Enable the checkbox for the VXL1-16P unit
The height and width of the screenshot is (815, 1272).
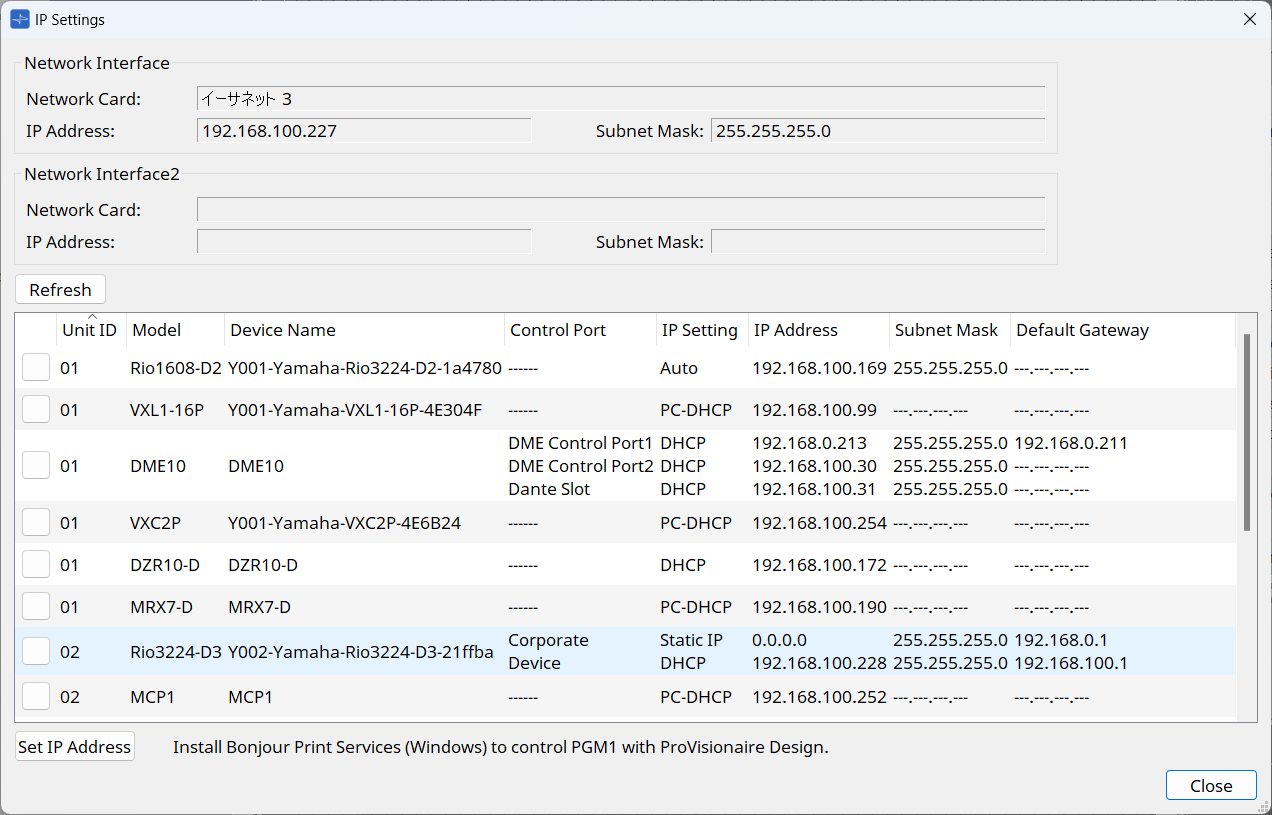click(36, 410)
